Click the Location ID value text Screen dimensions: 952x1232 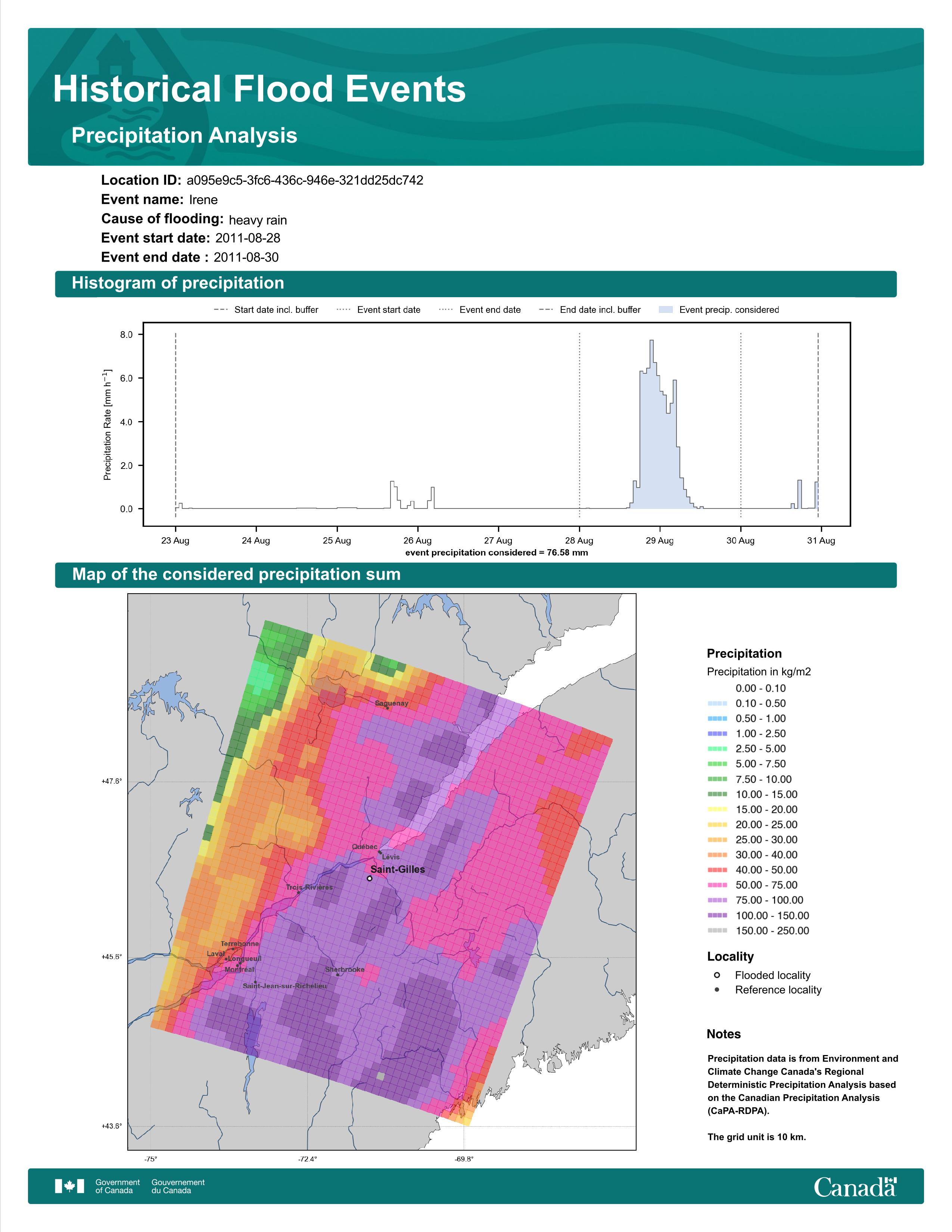pos(305,181)
